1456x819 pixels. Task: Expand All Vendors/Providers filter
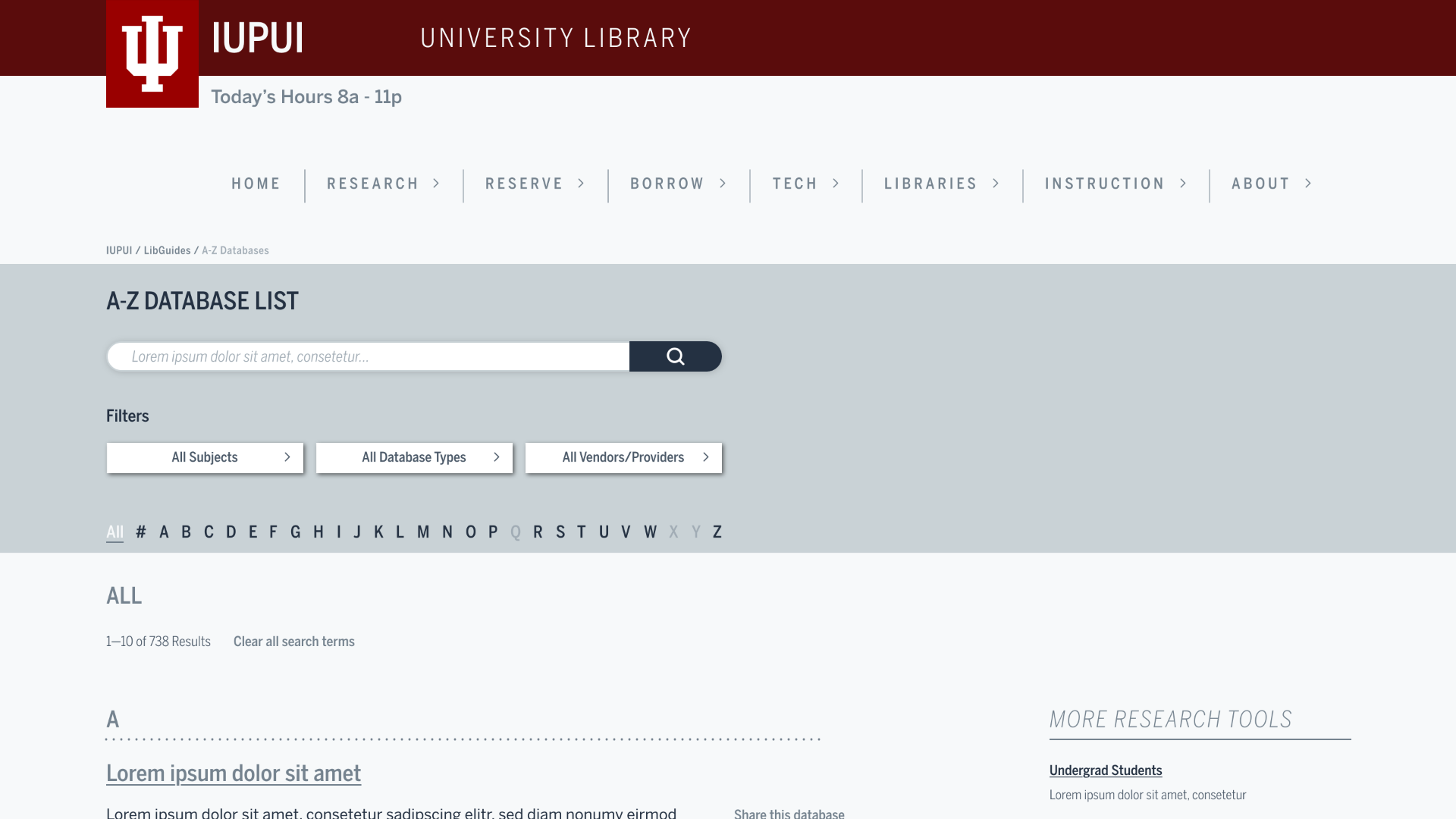(623, 457)
